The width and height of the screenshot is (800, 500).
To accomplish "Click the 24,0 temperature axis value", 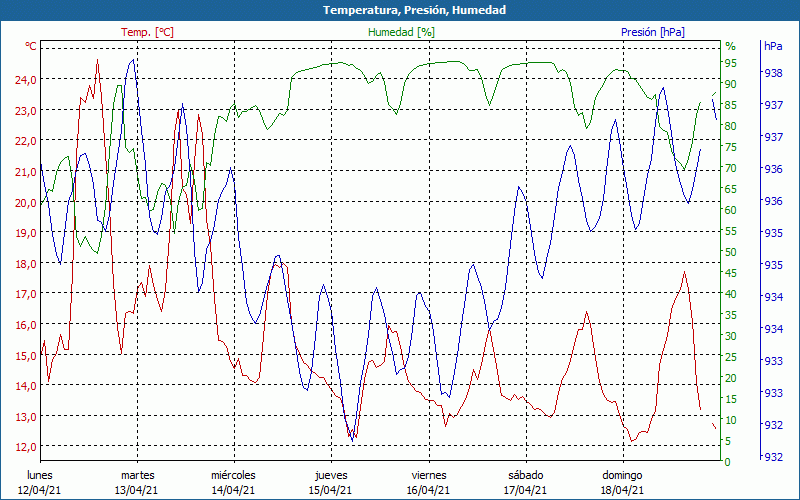I will tap(27, 80).
